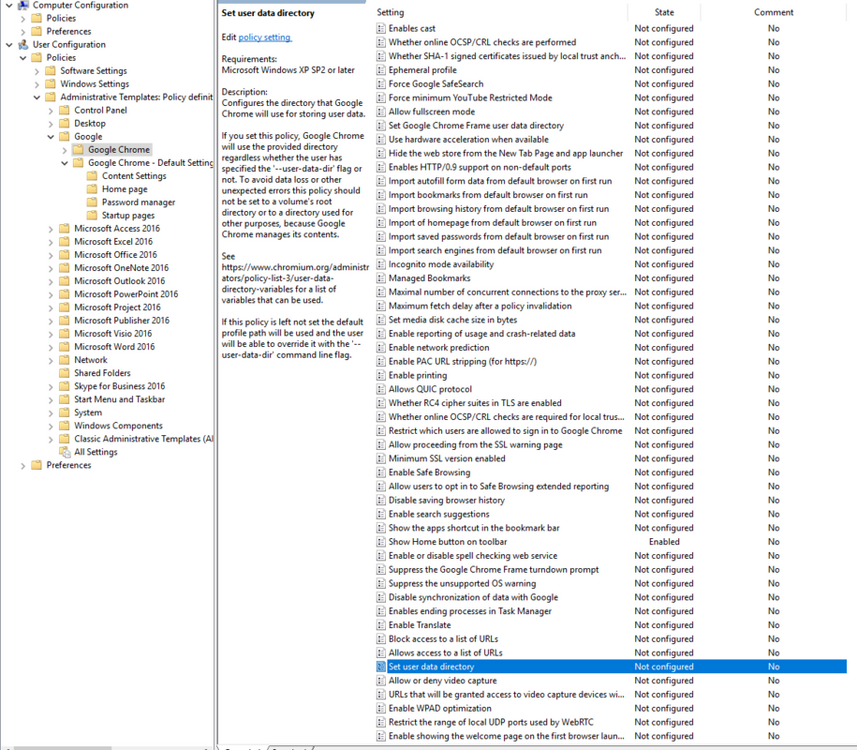The image size is (857, 750).
Task: Select 'Allows access to a list of URLs'
Action: pyautogui.click(x=445, y=653)
